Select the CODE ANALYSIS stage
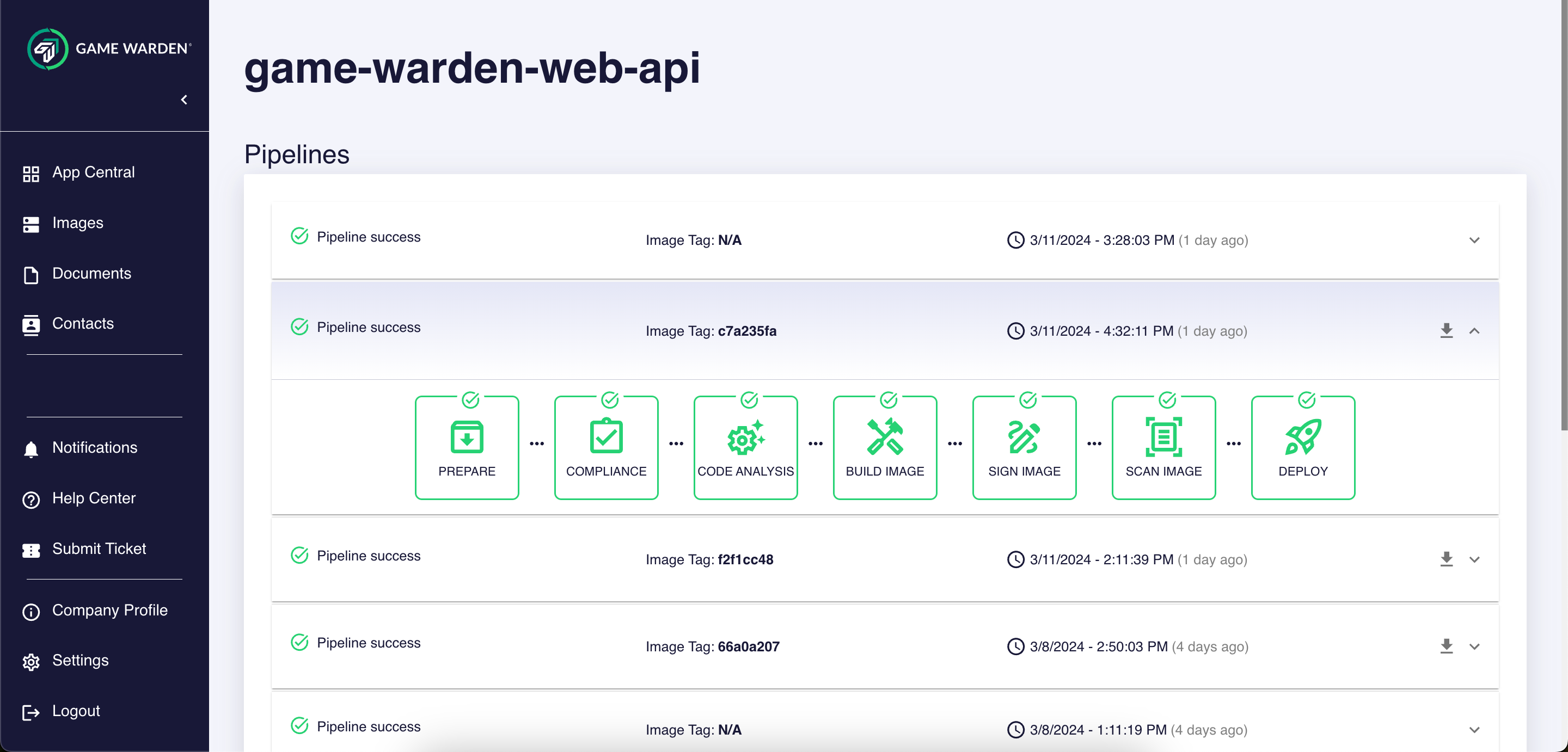1568x752 pixels. click(x=746, y=447)
